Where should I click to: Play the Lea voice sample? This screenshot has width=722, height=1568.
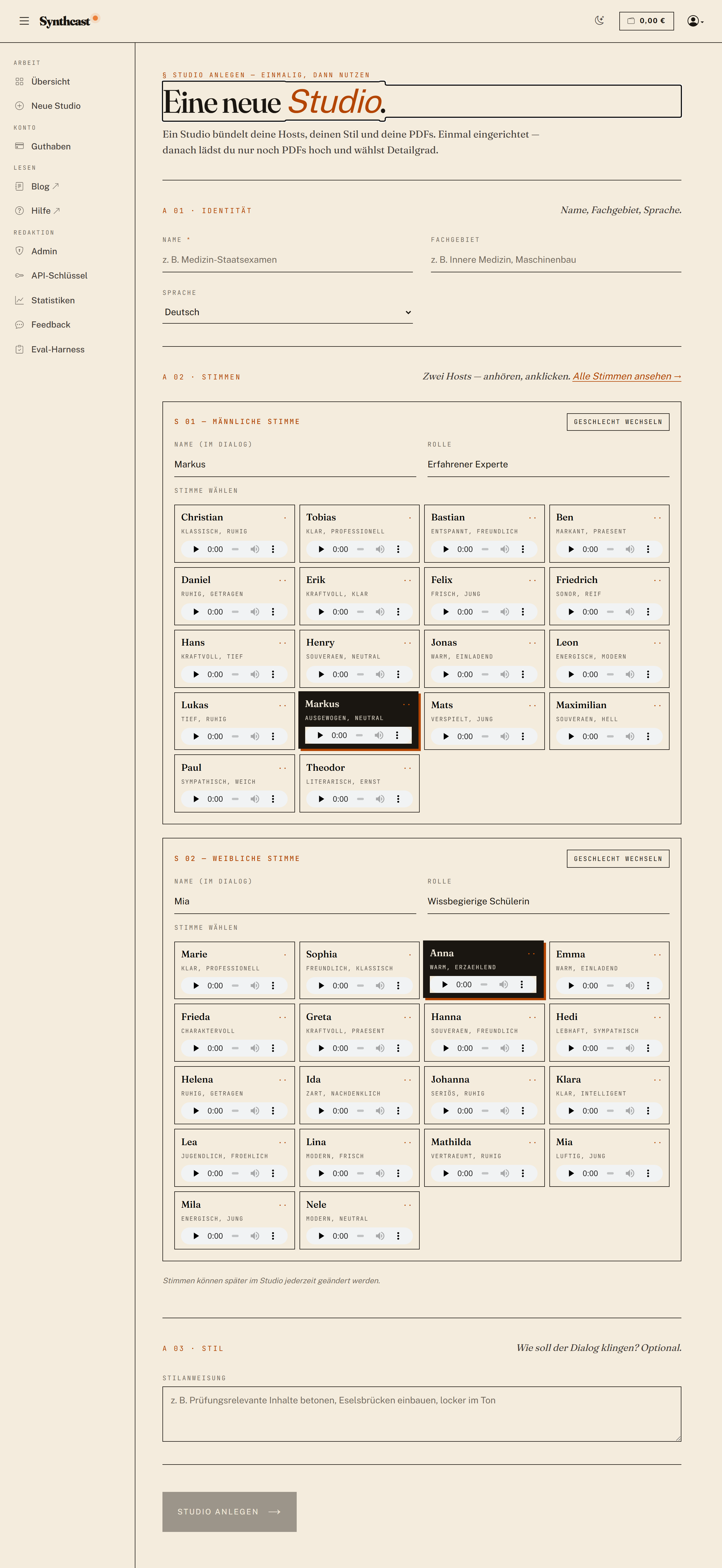click(196, 1174)
